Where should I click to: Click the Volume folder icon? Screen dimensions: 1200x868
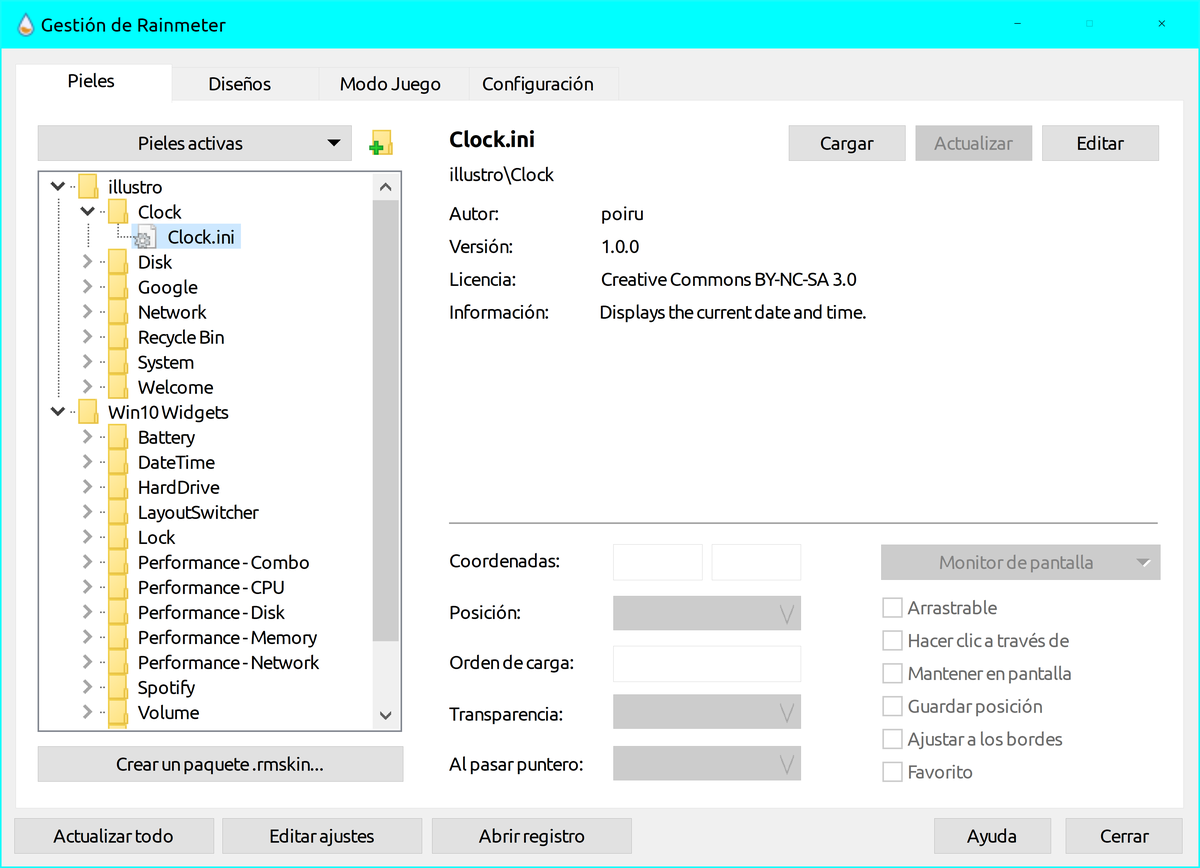pos(118,712)
